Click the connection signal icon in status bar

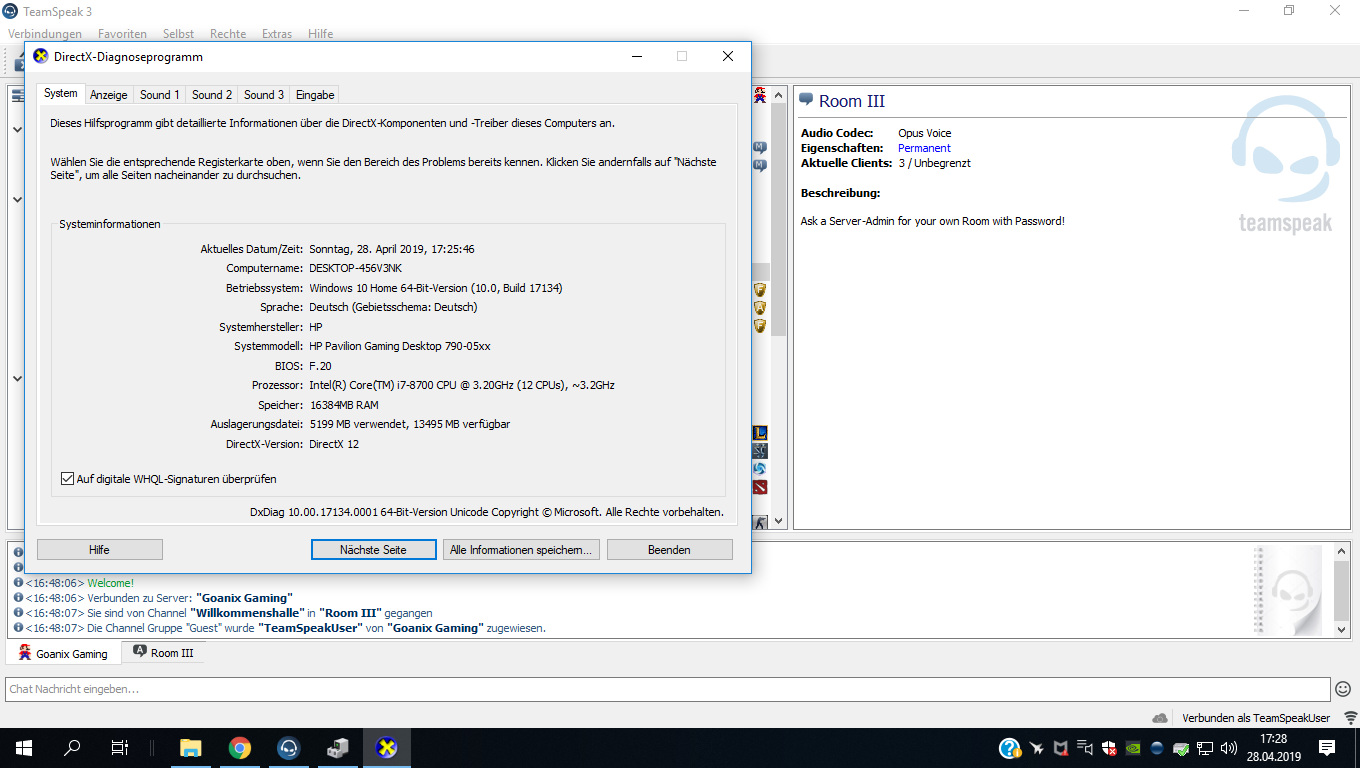pos(1351,718)
